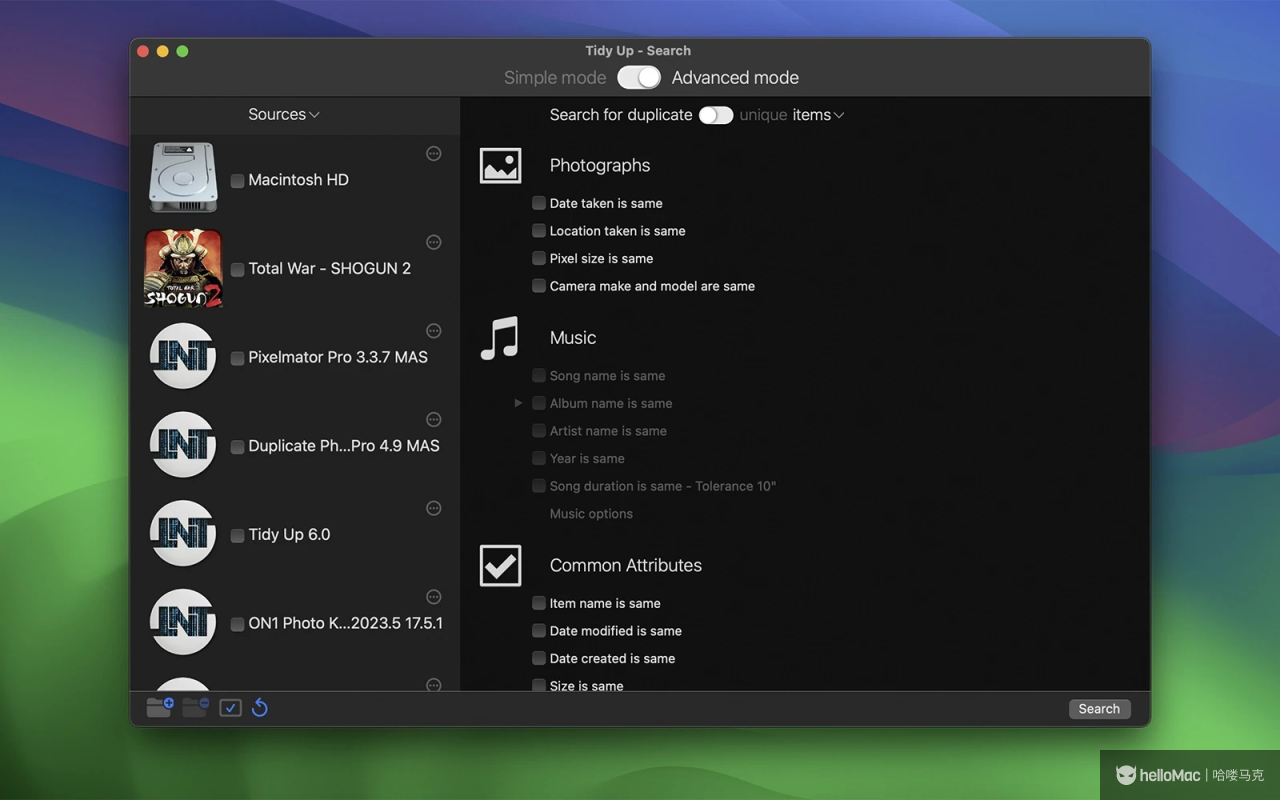Click the blue checkmark box icon in bottom bar

pyautogui.click(x=230, y=708)
